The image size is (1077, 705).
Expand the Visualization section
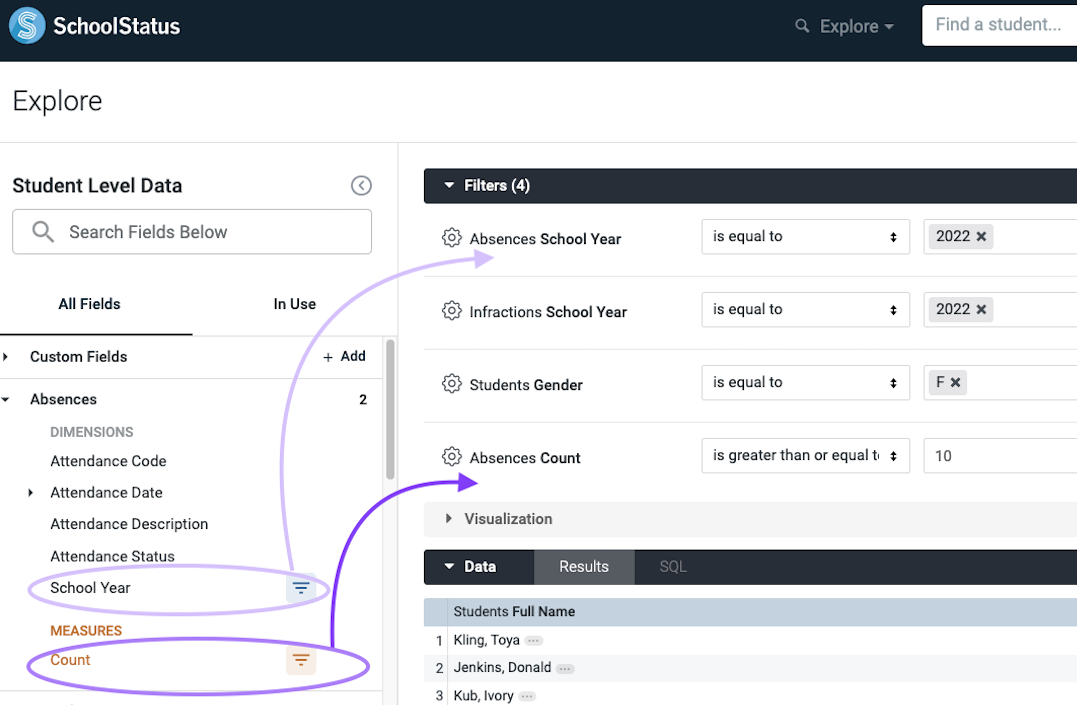point(449,519)
